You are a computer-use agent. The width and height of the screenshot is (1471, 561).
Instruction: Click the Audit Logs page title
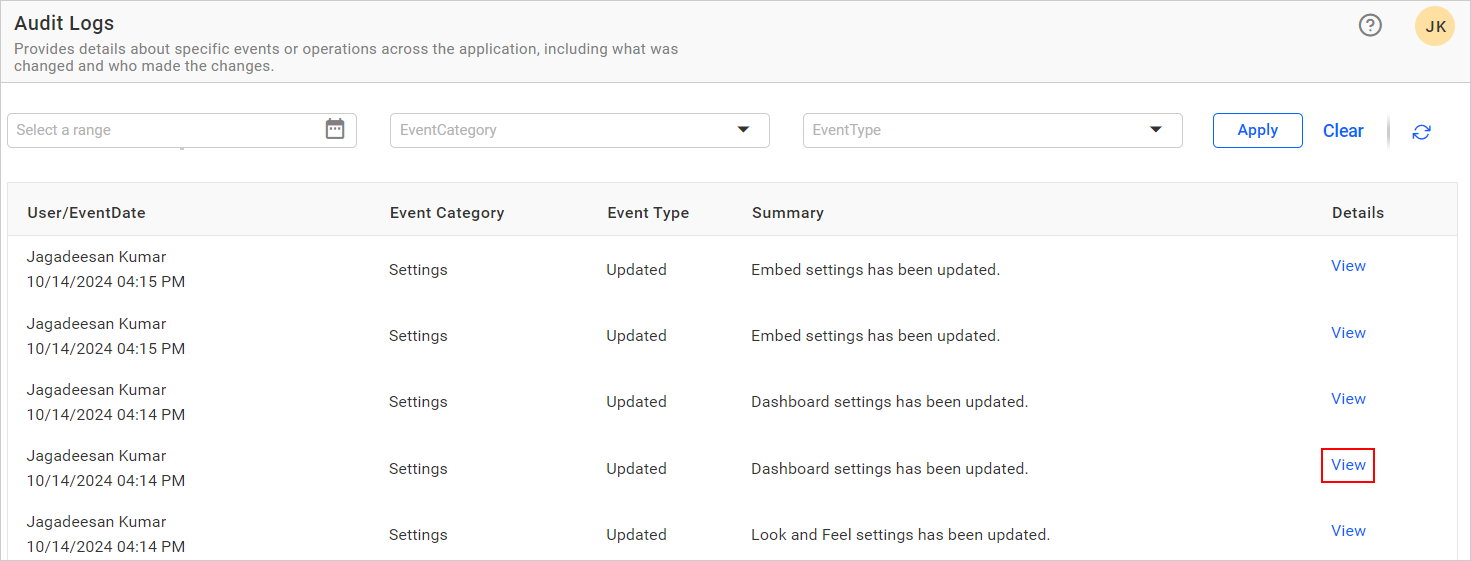[x=64, y=23]
